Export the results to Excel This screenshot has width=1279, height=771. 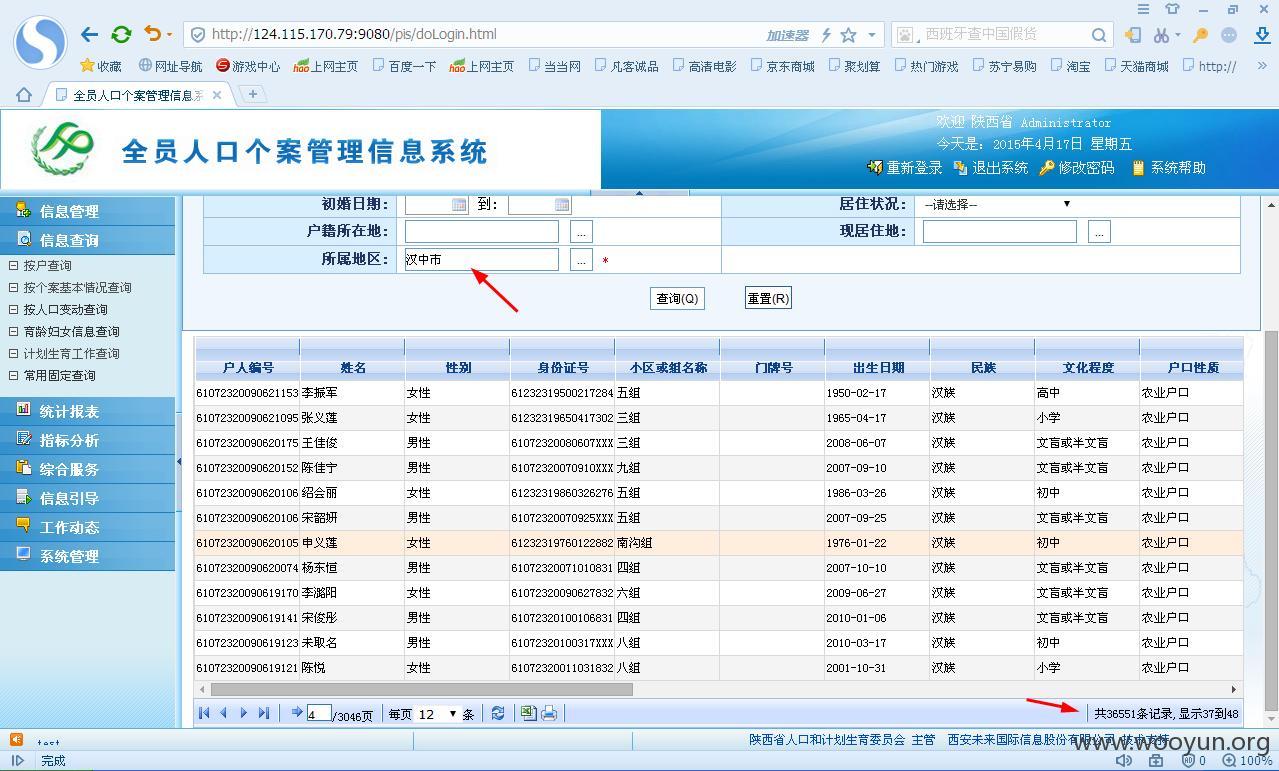pyautogui.click(x=528, y=713)
